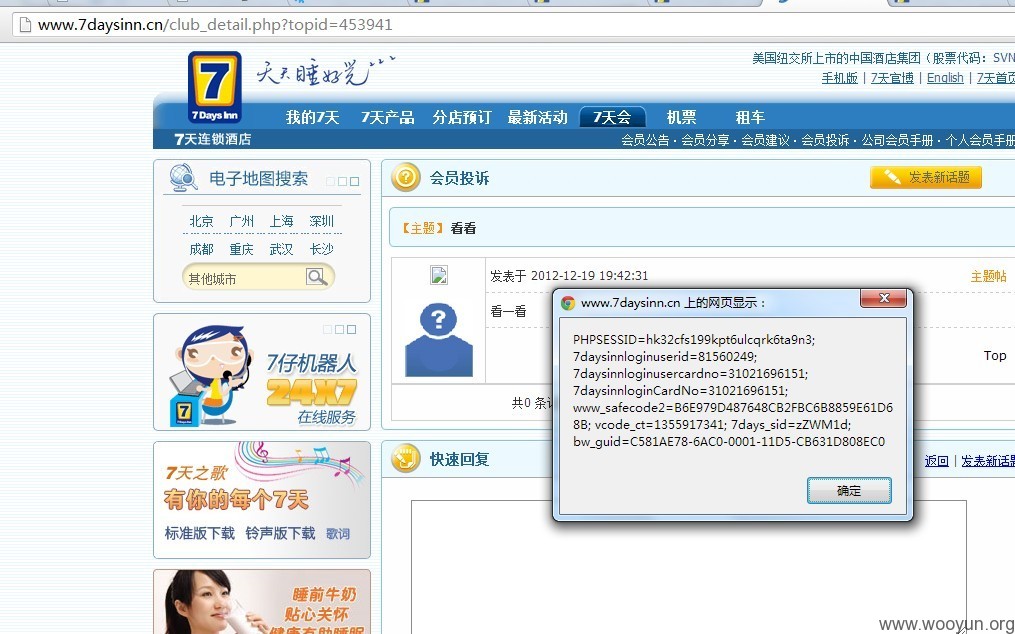Select city 长沙

322,249
